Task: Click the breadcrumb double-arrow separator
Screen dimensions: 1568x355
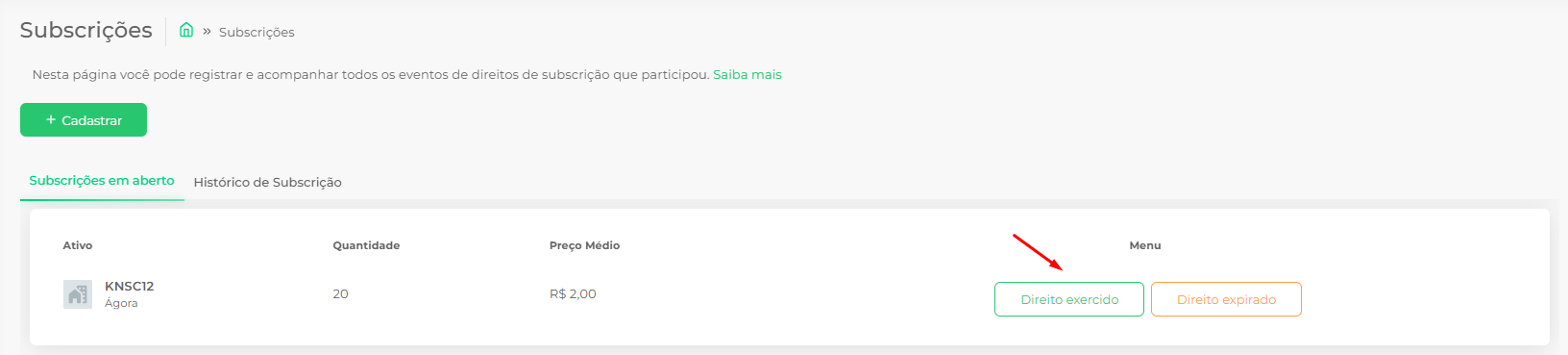Action: coord(207,31)
